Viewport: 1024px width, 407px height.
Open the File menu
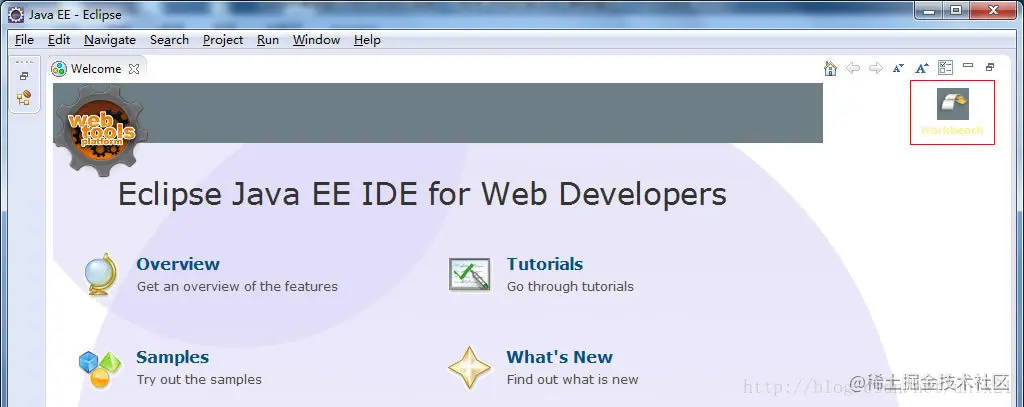point(24,40)
